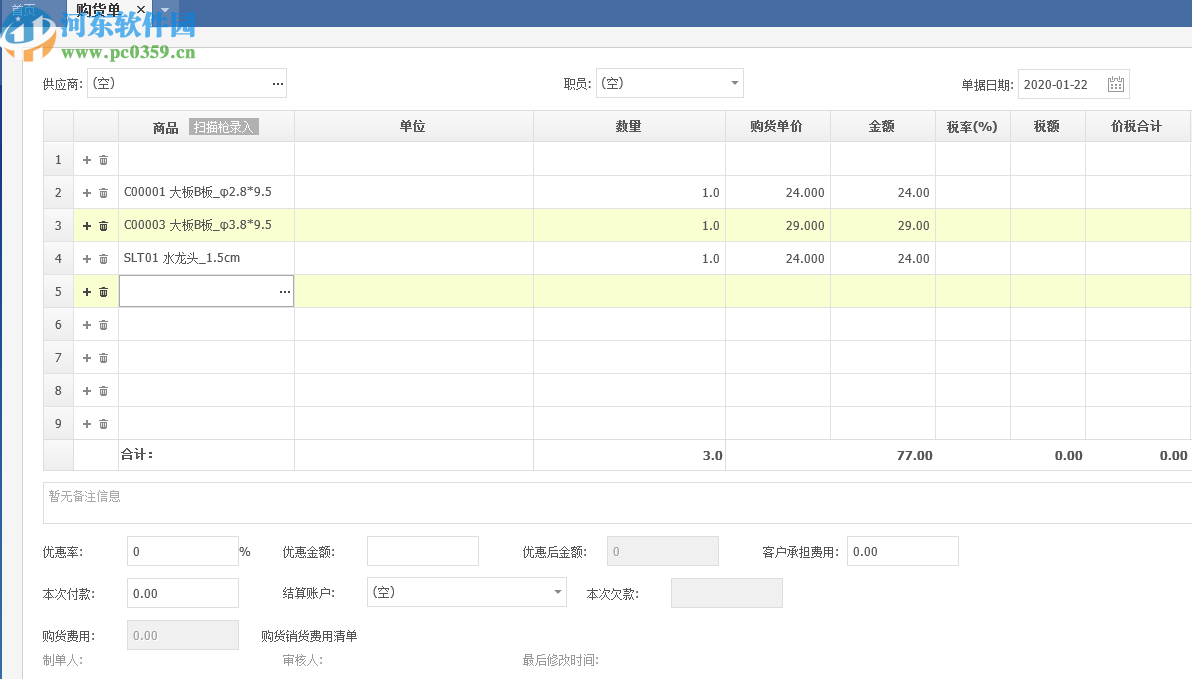Click the + icon on the SLT01 水龙头 row
The width and height of the screenshot is (1192, 679).
tap(87, 258)
